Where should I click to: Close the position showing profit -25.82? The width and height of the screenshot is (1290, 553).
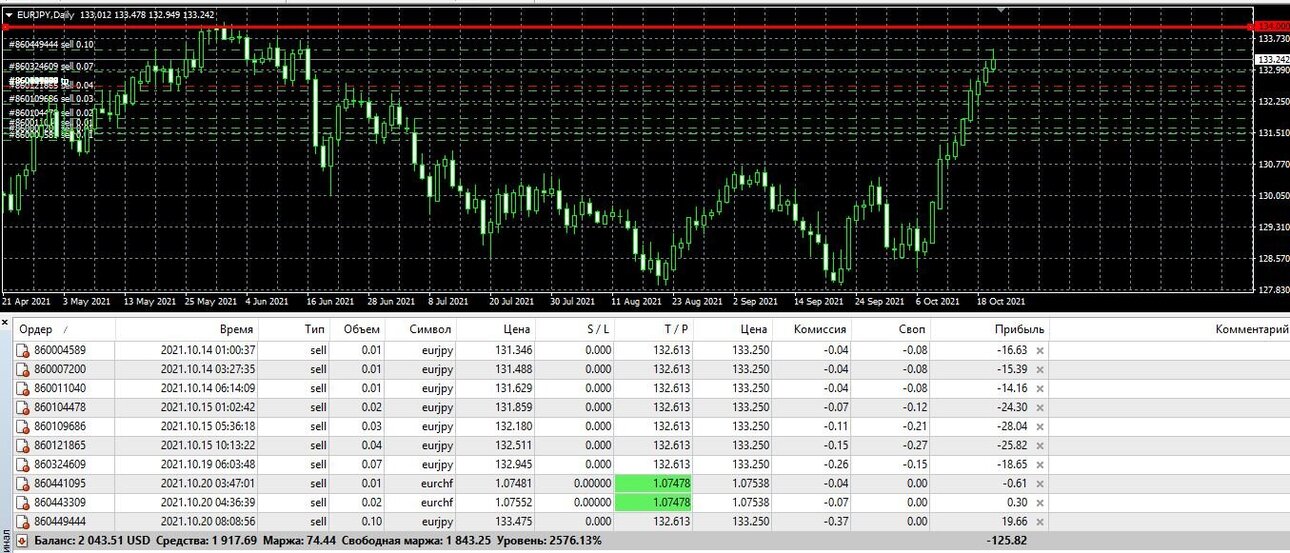tap(1040, 446)
